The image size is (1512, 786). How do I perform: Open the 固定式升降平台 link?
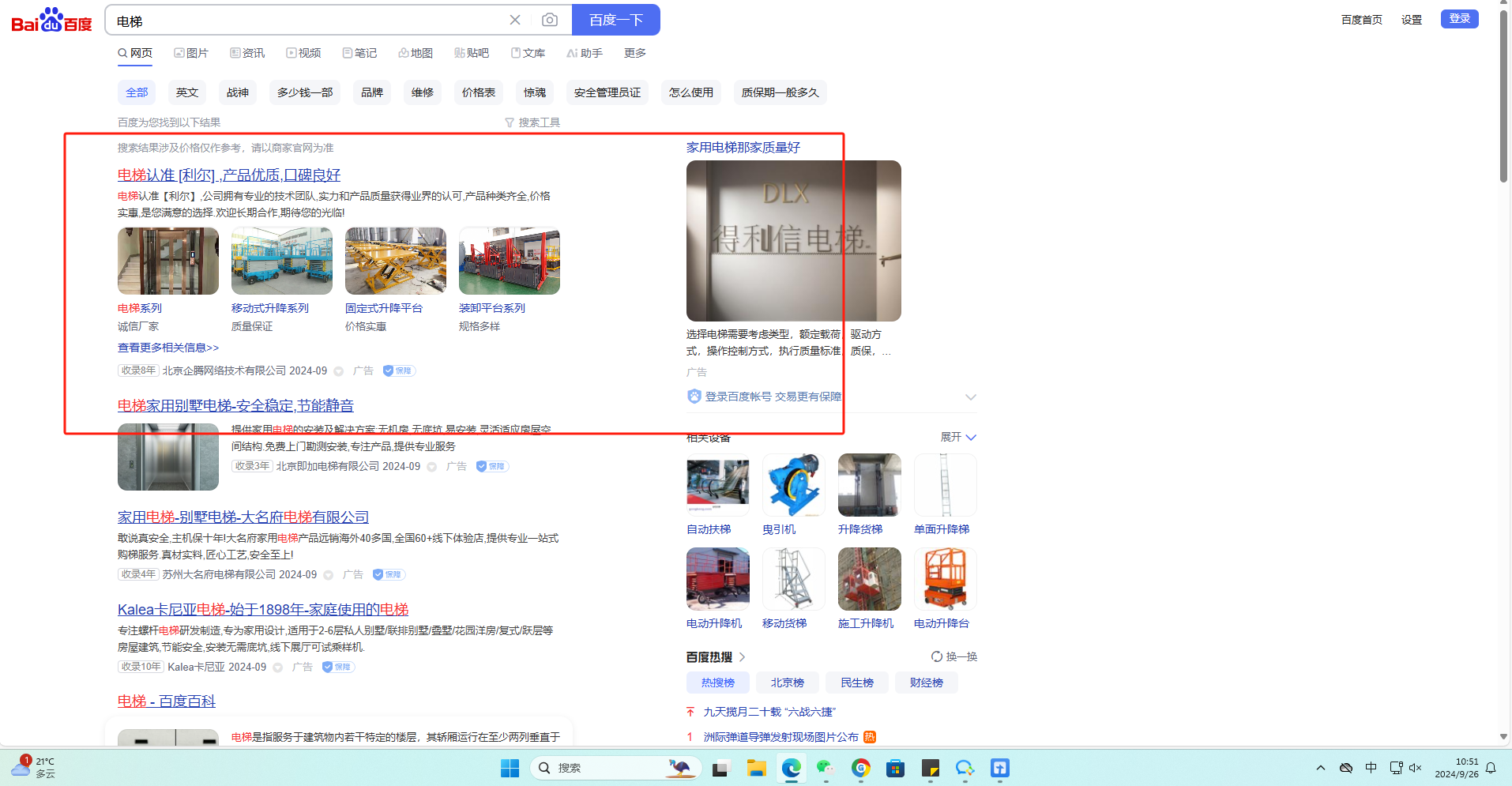[384, 308]
